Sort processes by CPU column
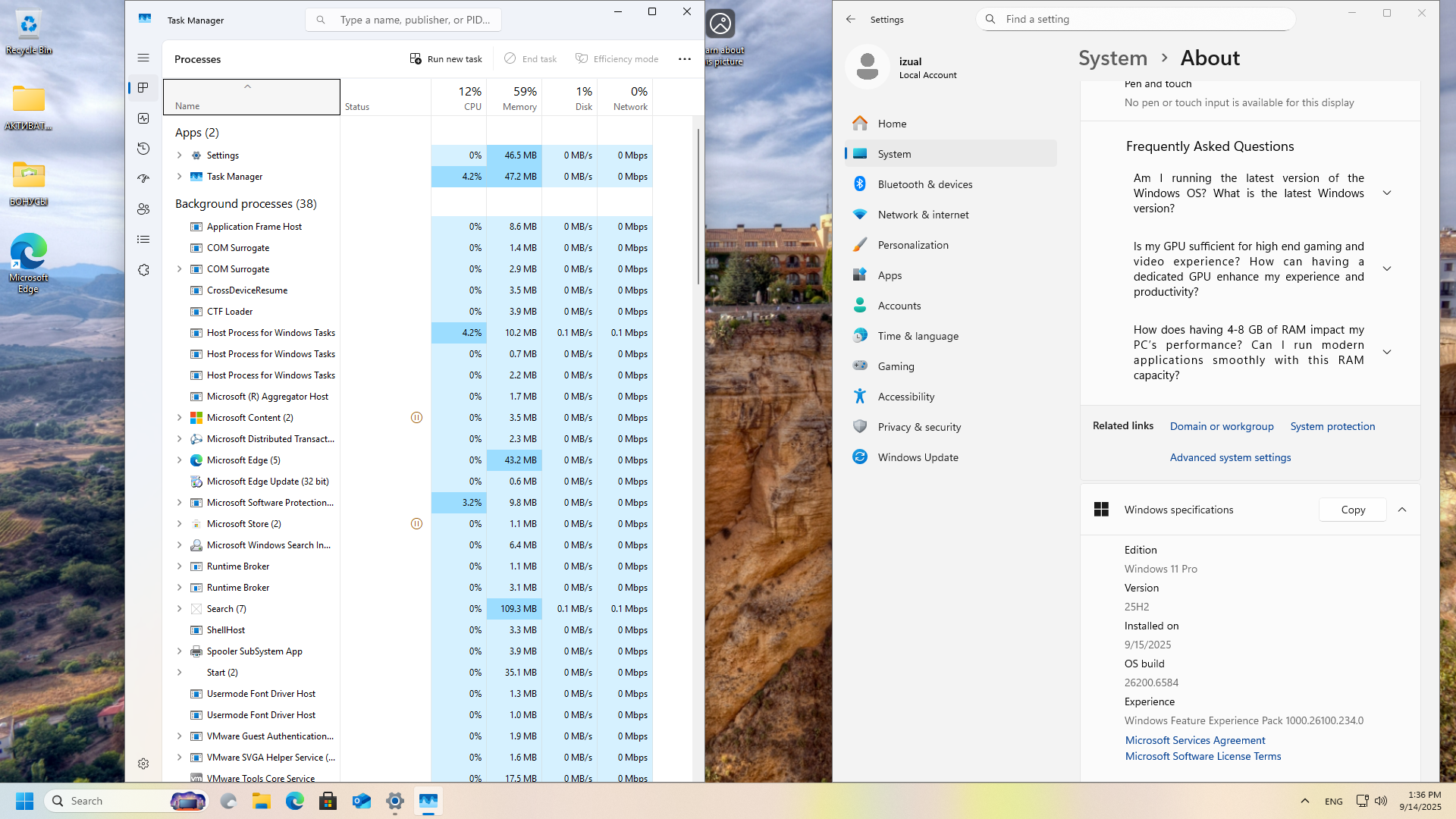Viewport: 1456px width, 819px height. point(459,97)
